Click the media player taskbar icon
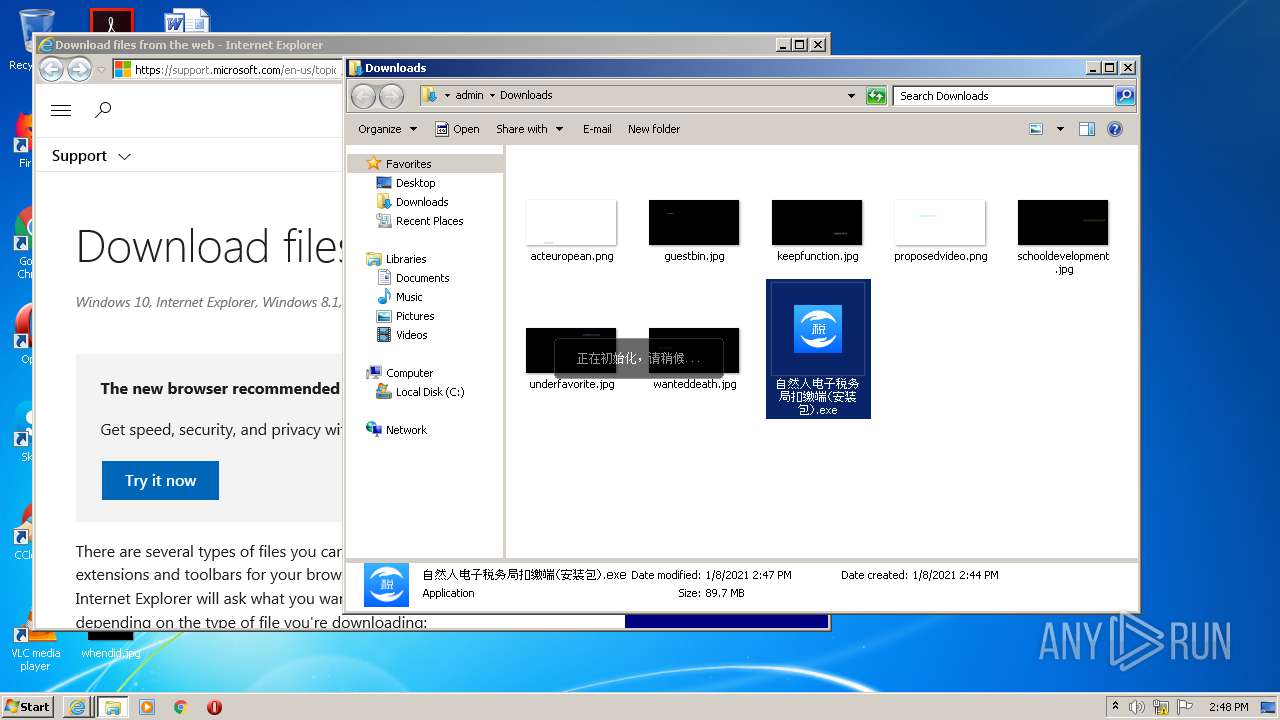The width and height of the screenshot is (1280, 720). pyautogui.click(x=147, y=707)
